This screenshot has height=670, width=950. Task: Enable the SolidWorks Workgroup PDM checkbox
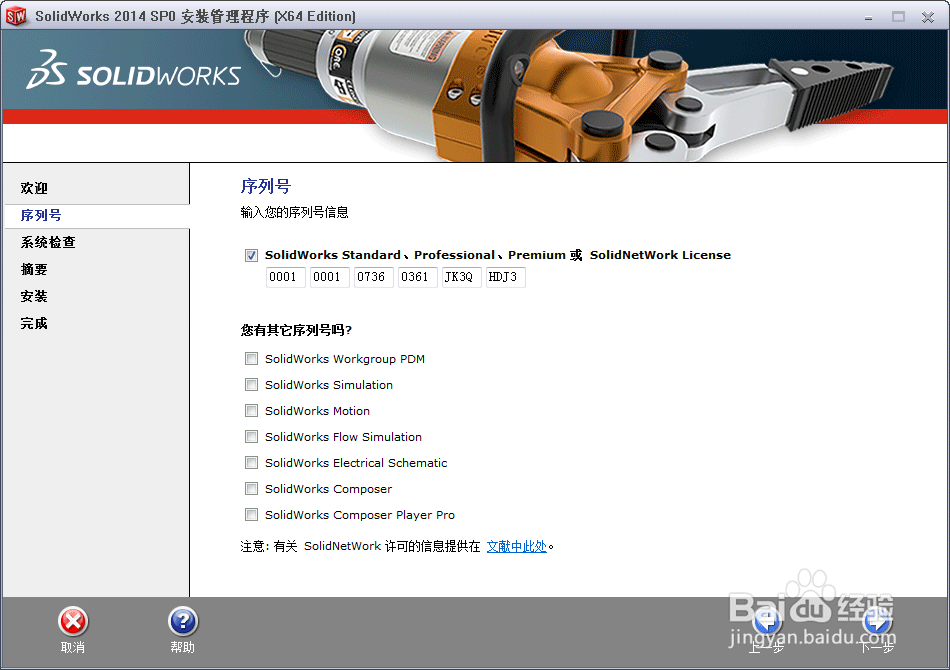(251, 358)
